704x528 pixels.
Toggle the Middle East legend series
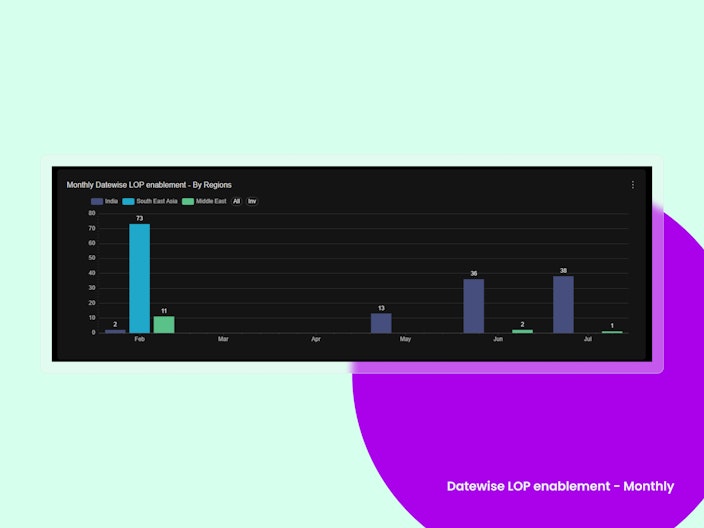click(x=204, y=201)
